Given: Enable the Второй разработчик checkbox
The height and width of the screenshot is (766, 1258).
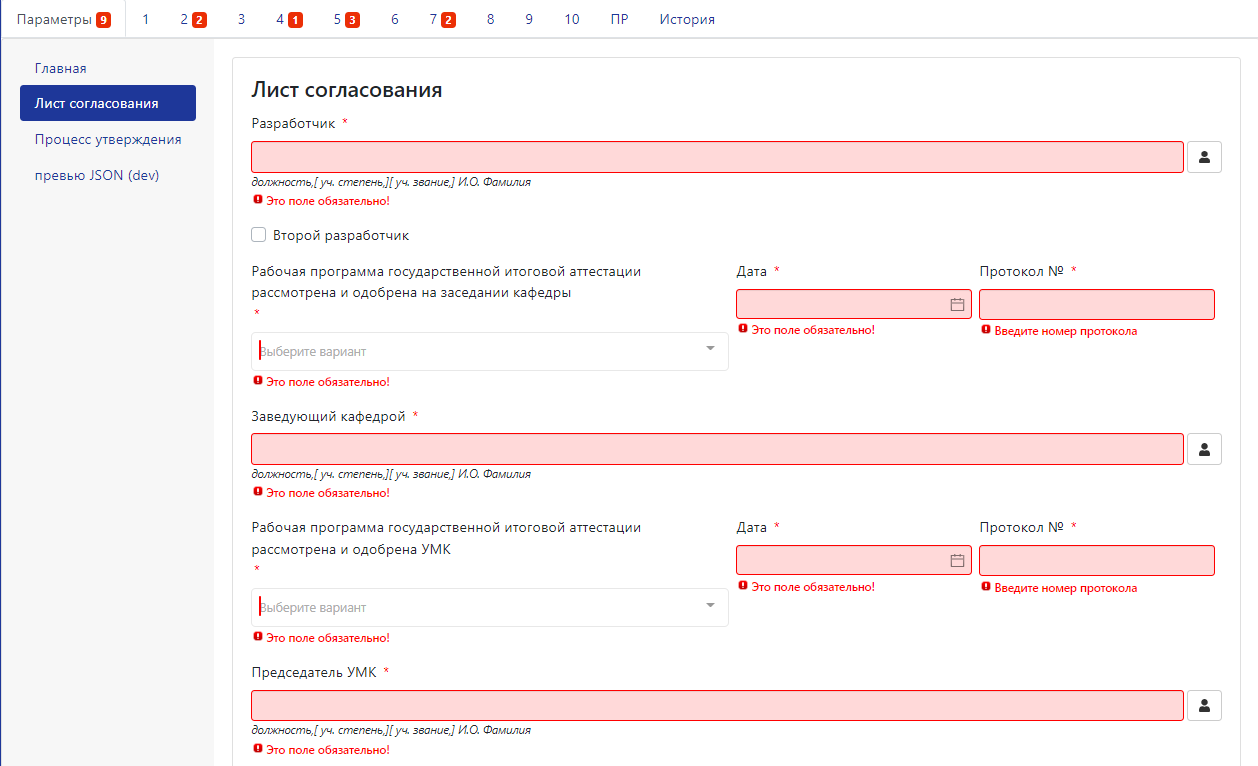Looking at the screenshot, I should tap(259, 235).
